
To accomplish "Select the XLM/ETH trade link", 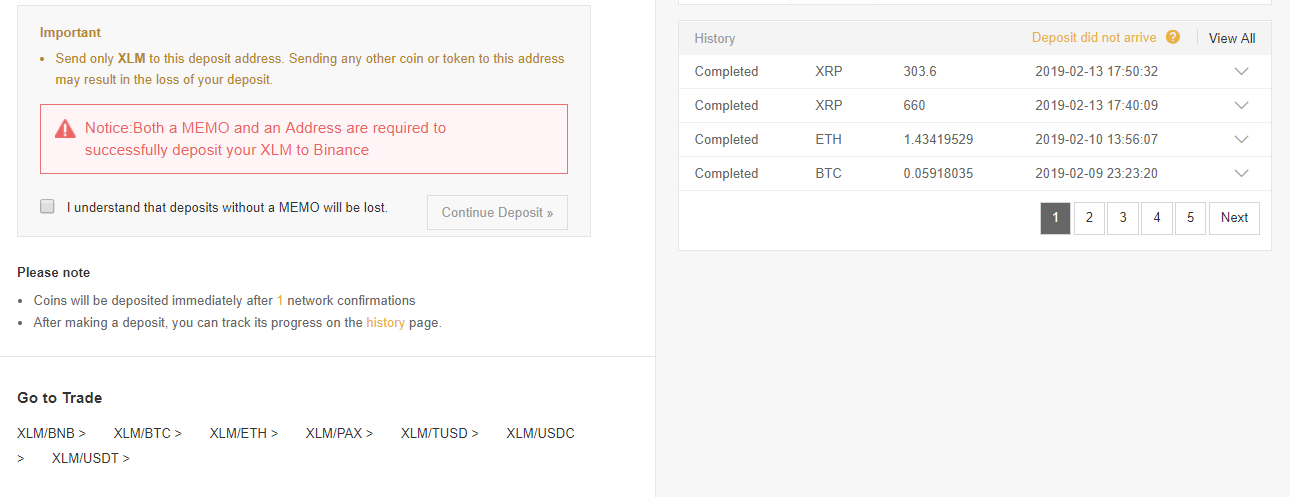I will [x=243, y=433].
